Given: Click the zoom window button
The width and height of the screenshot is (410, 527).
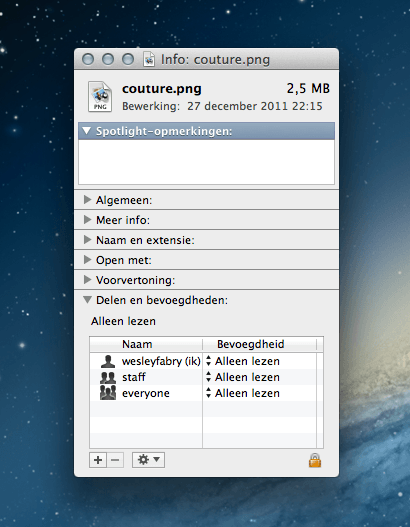Looking at the screenshot, I should click(x=128, y=59).
